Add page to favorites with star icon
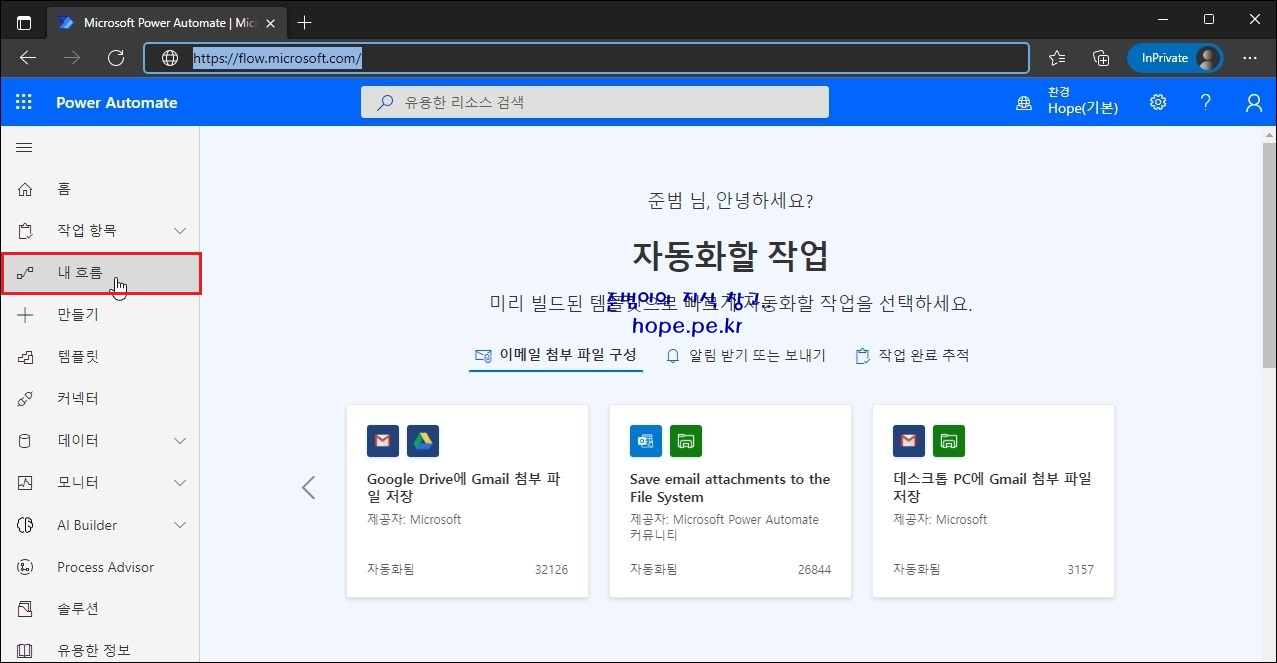 (x=1057, y=58)
